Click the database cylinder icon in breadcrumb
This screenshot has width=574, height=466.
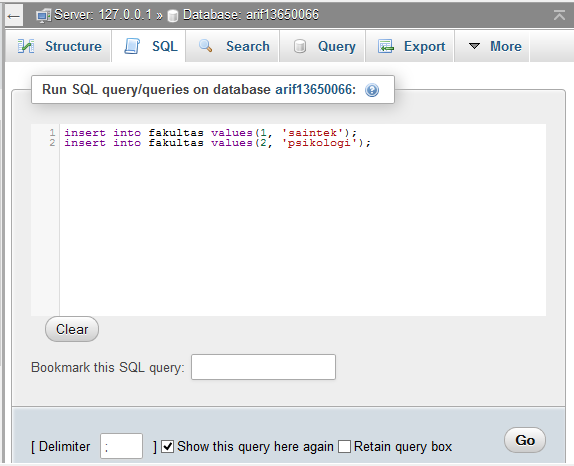172,16
